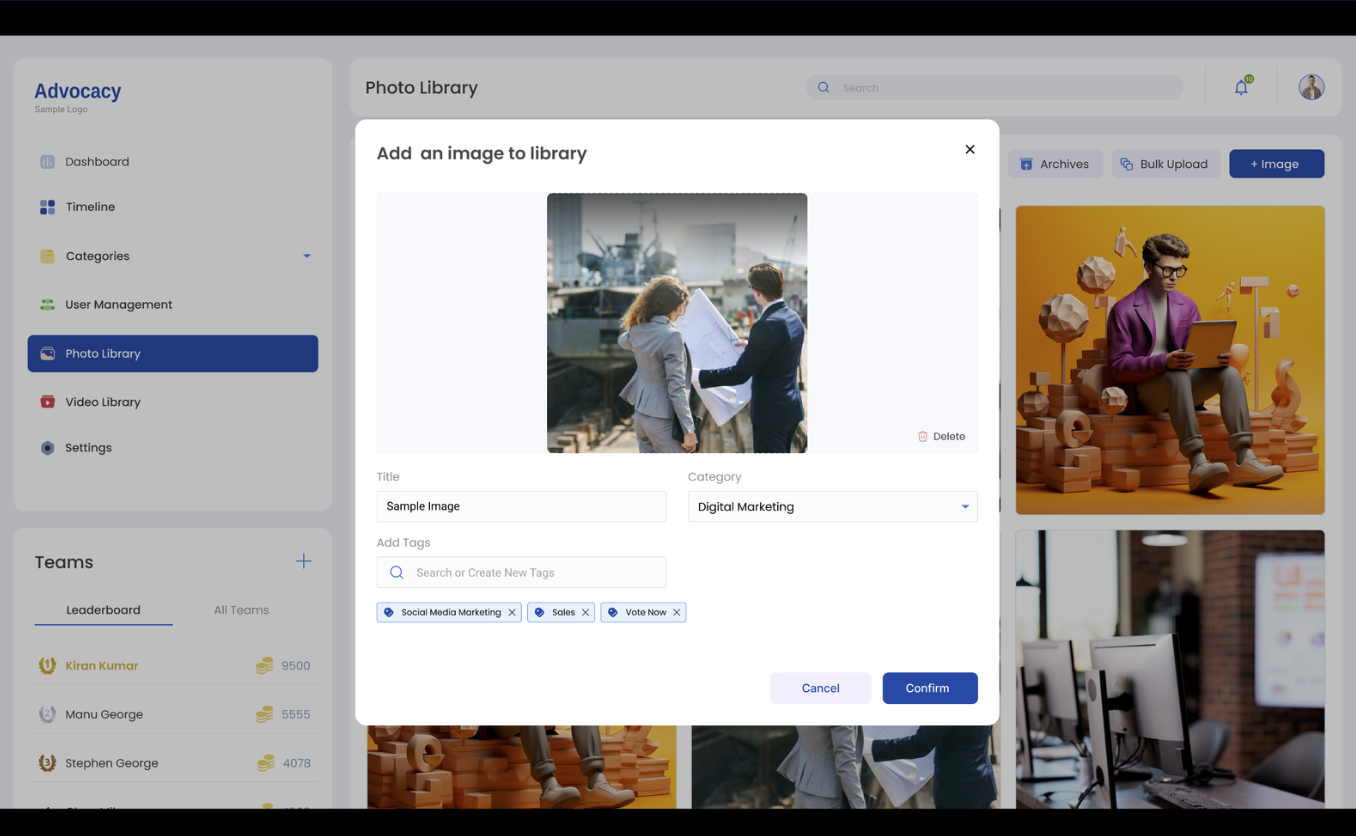Open the Dashboard from the sidebar
The image size is (1356, 836).
(97, 161)
